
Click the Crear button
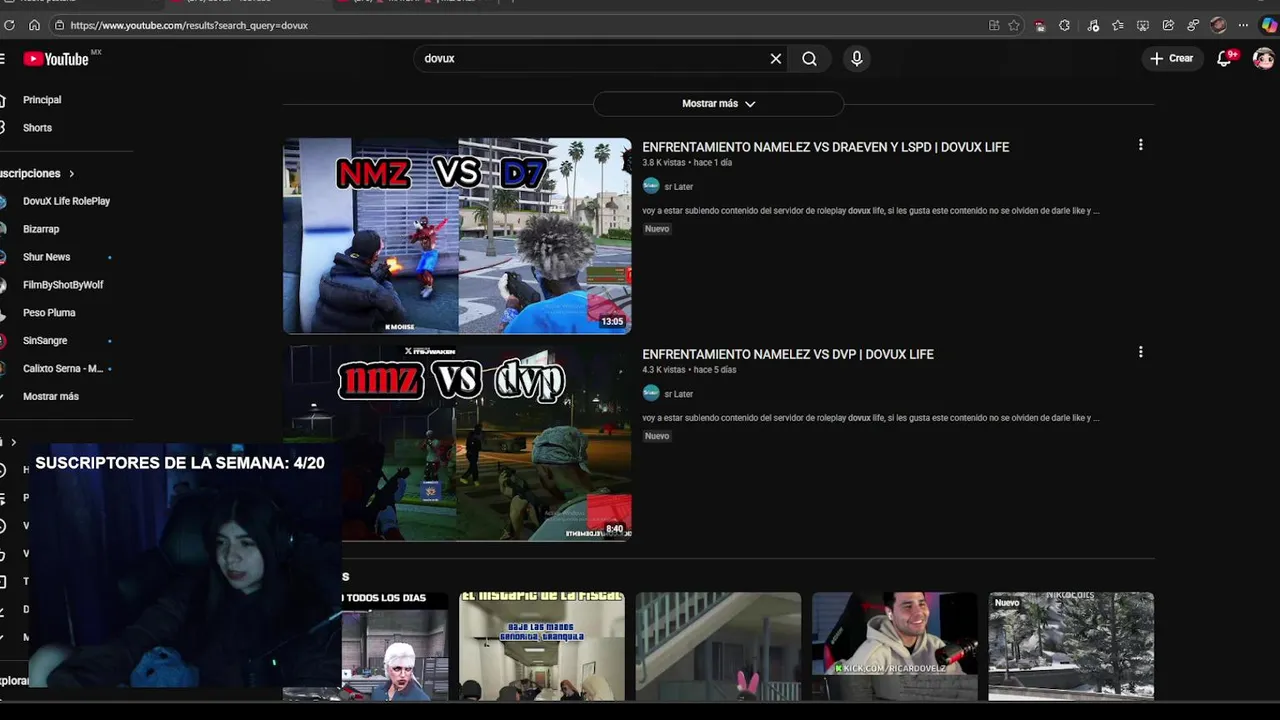(1171, 58)
